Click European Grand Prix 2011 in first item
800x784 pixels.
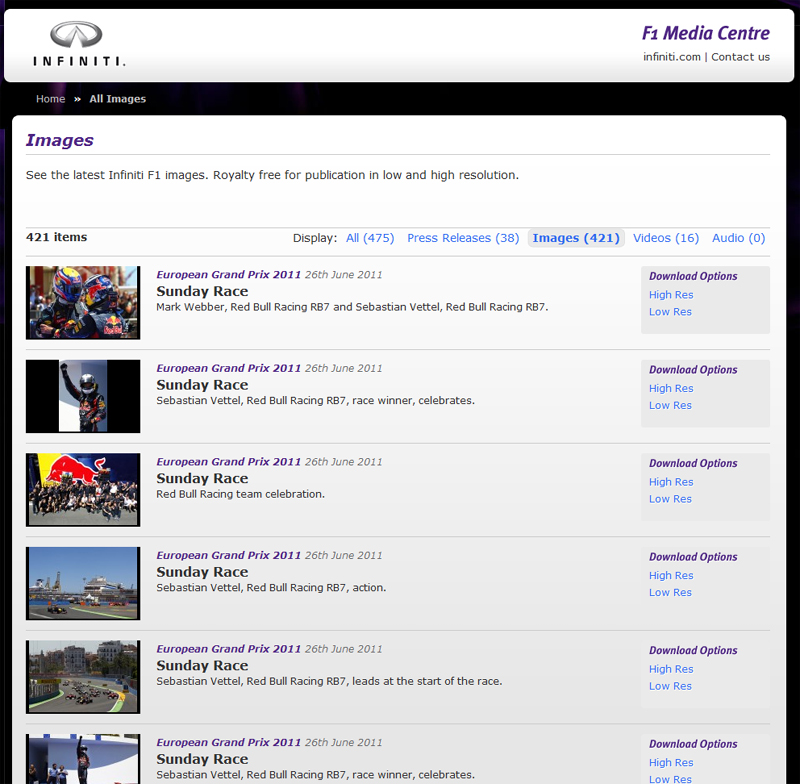pyautogui.click(x=228, y=275)
